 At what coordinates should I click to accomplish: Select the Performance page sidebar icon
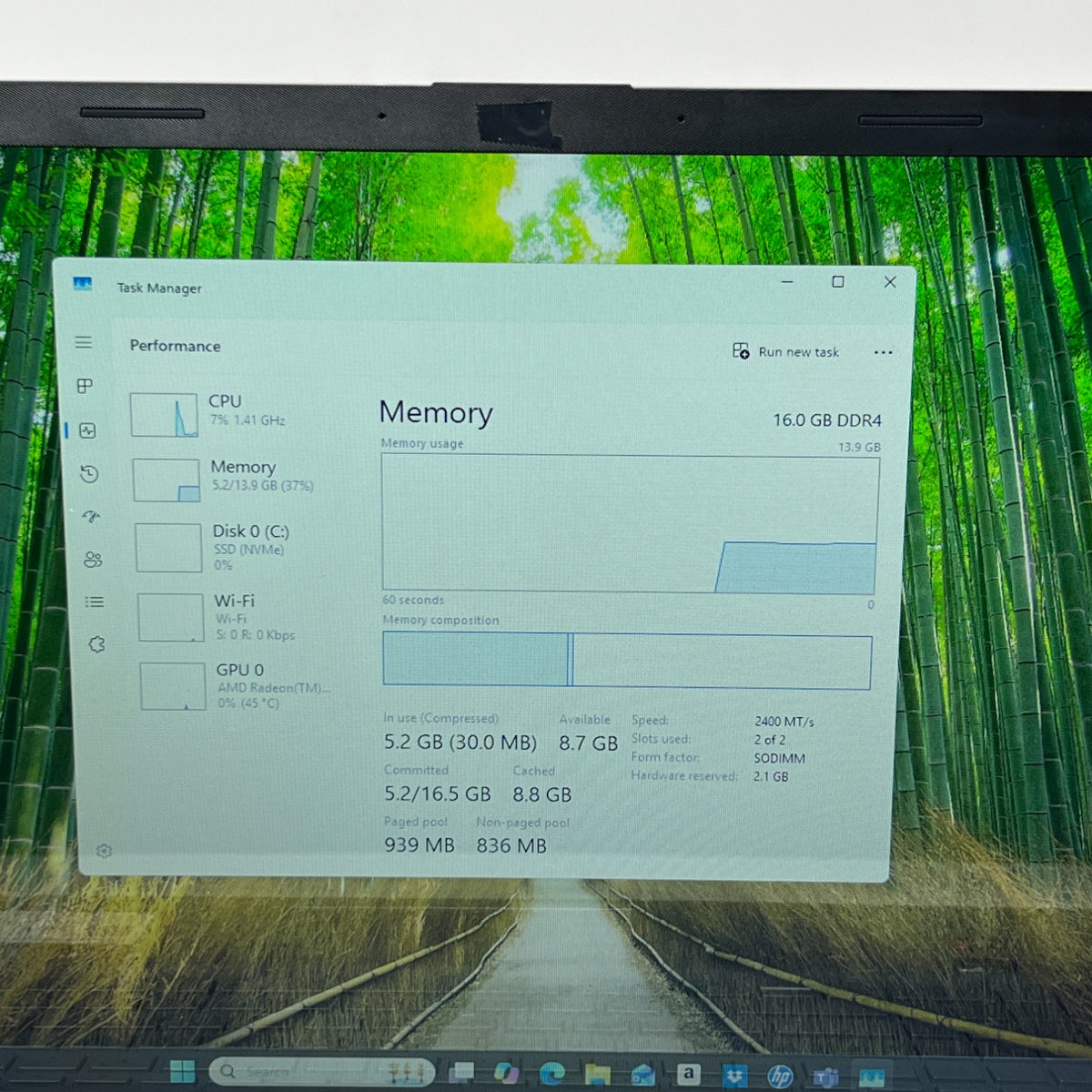pyautogui.click(x=87, y=430)
